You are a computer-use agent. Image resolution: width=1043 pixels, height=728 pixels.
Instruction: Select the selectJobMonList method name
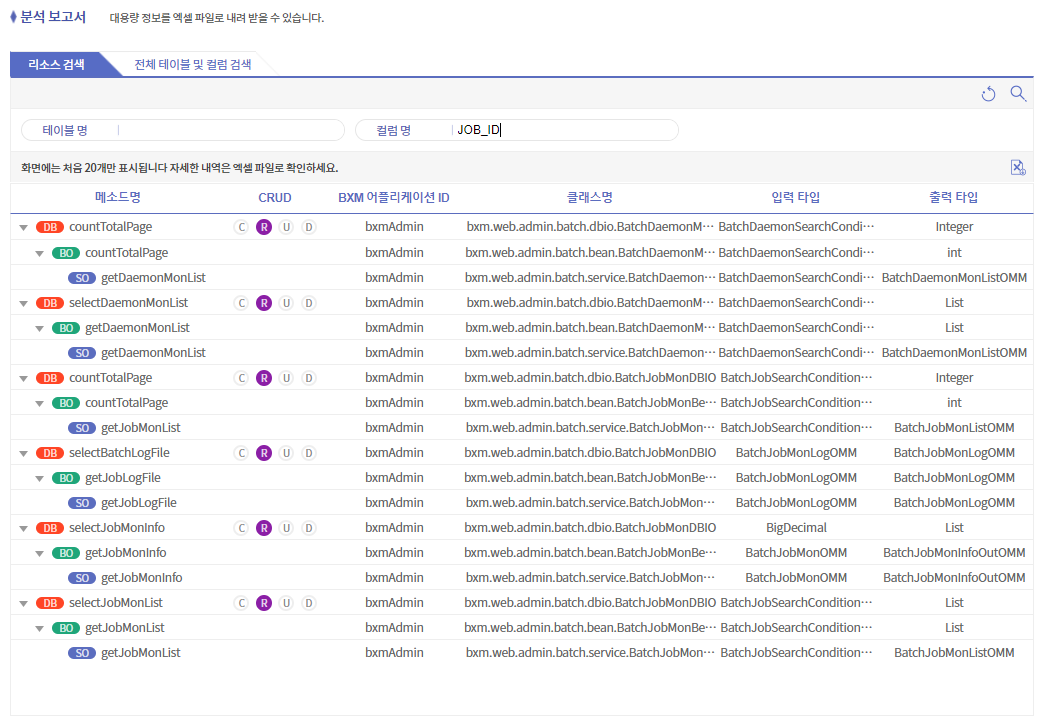tap(116, 604)
